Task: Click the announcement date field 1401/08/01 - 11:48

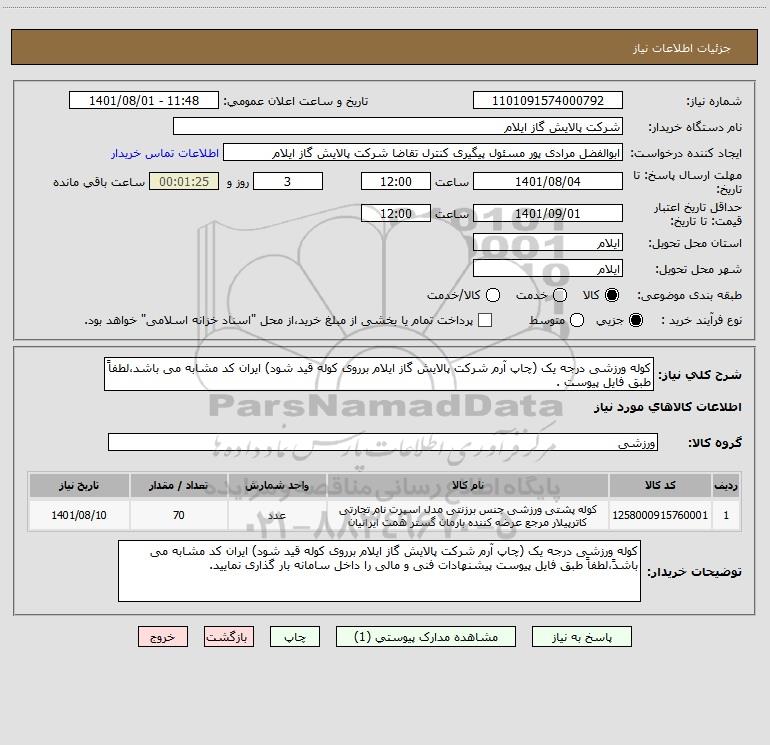Action: pos(144,100)
